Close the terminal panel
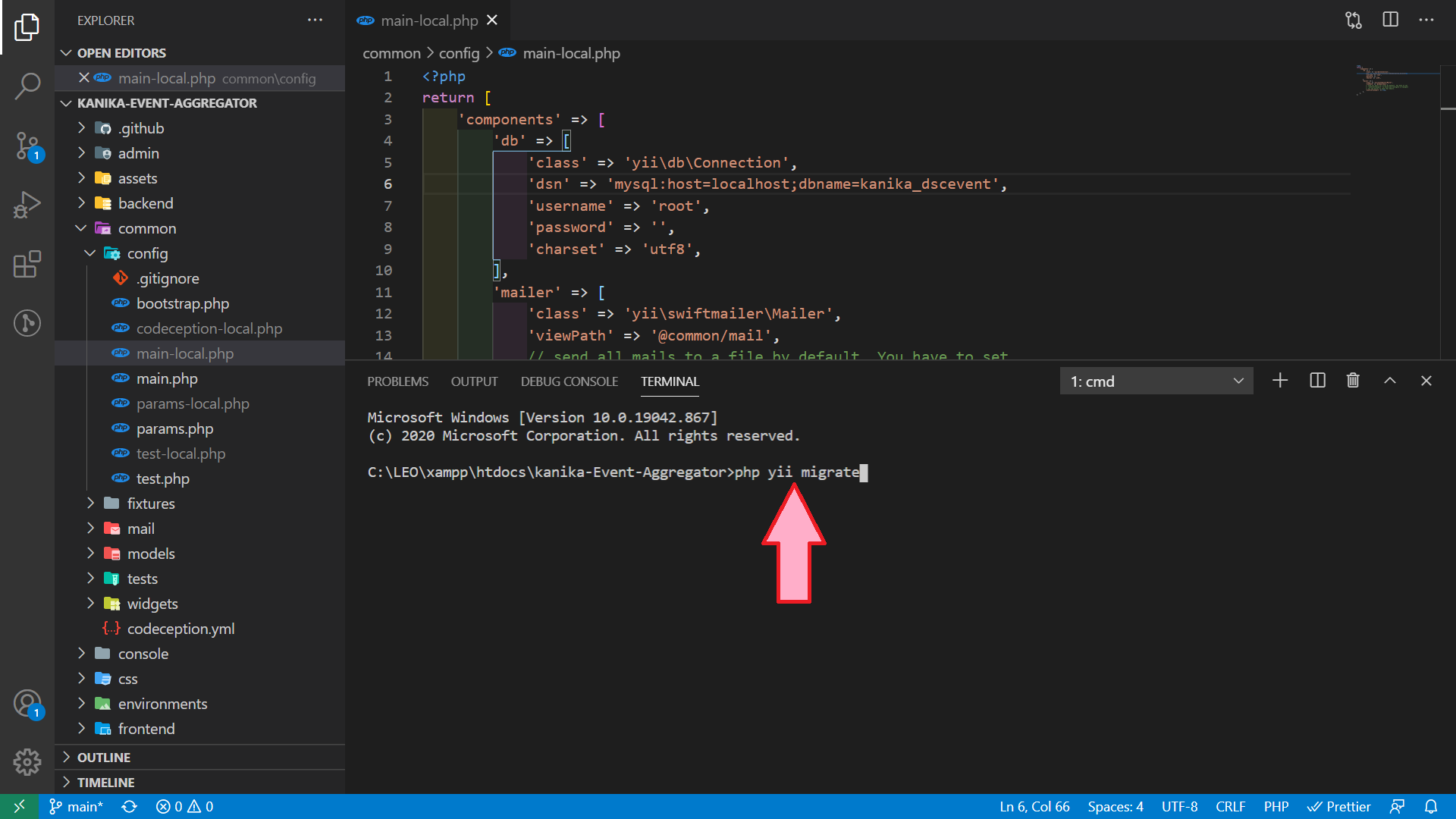1456x819 pixels. pos(1426,381)
